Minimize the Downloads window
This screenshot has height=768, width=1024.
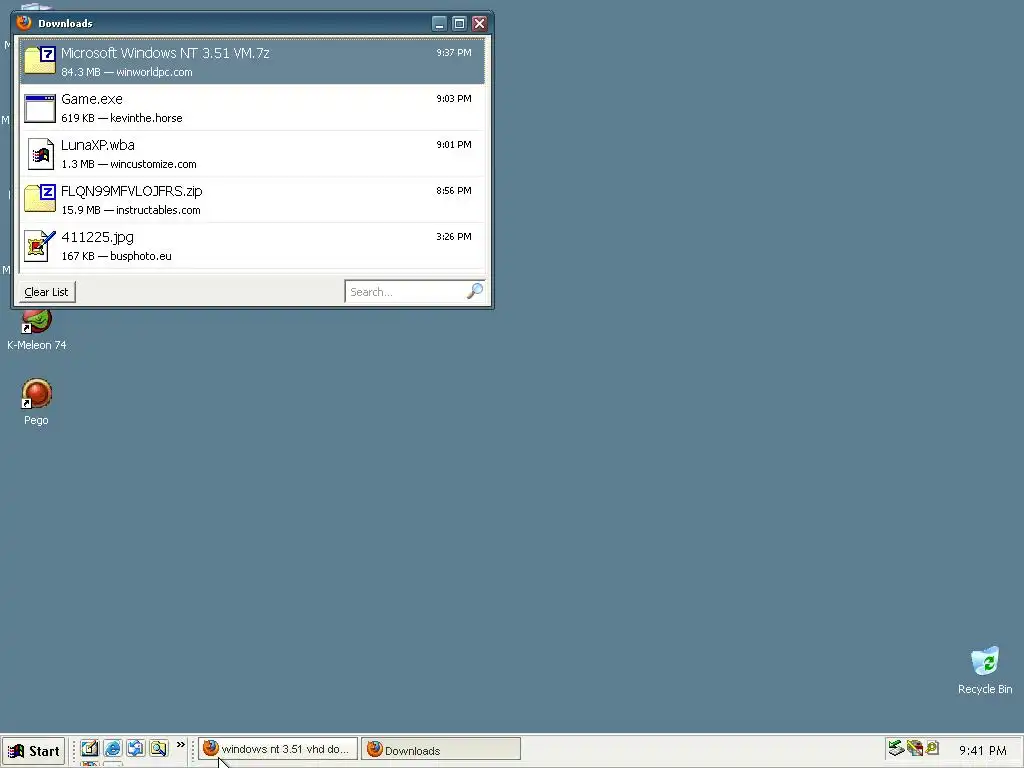[x=440, y=24]
